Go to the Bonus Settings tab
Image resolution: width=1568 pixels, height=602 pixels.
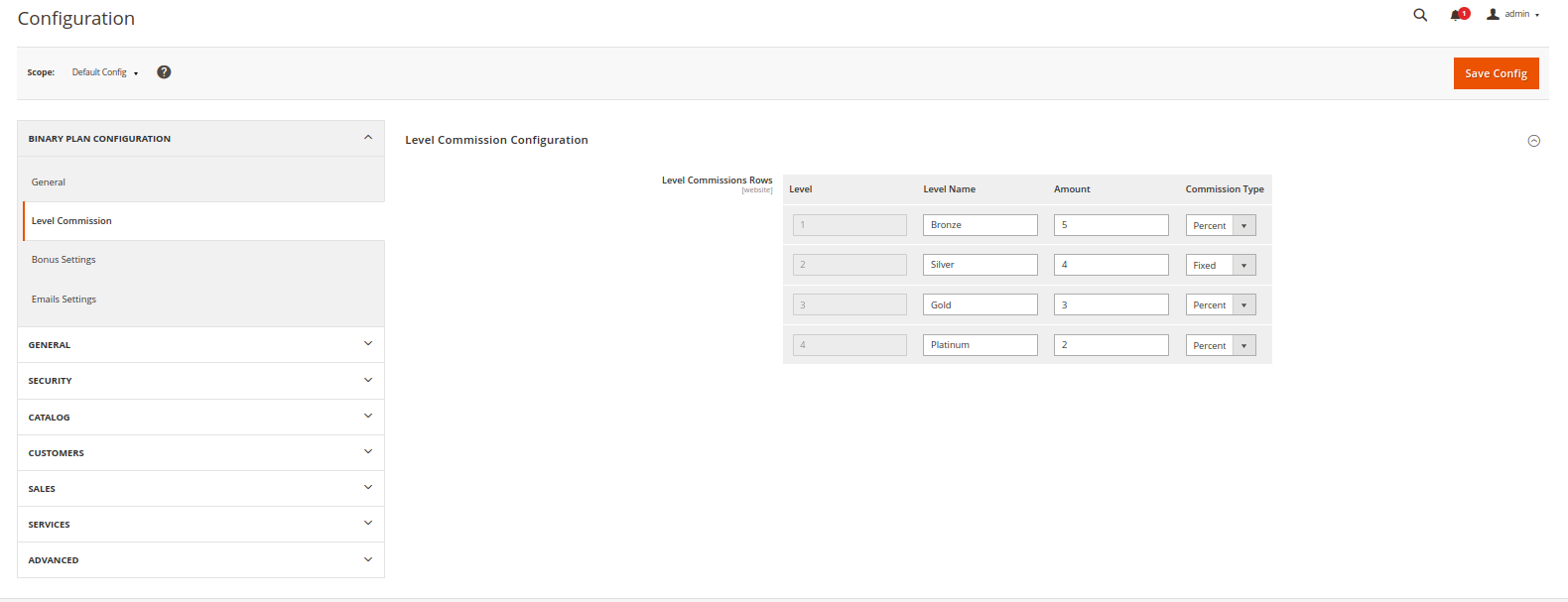point(64,260)
